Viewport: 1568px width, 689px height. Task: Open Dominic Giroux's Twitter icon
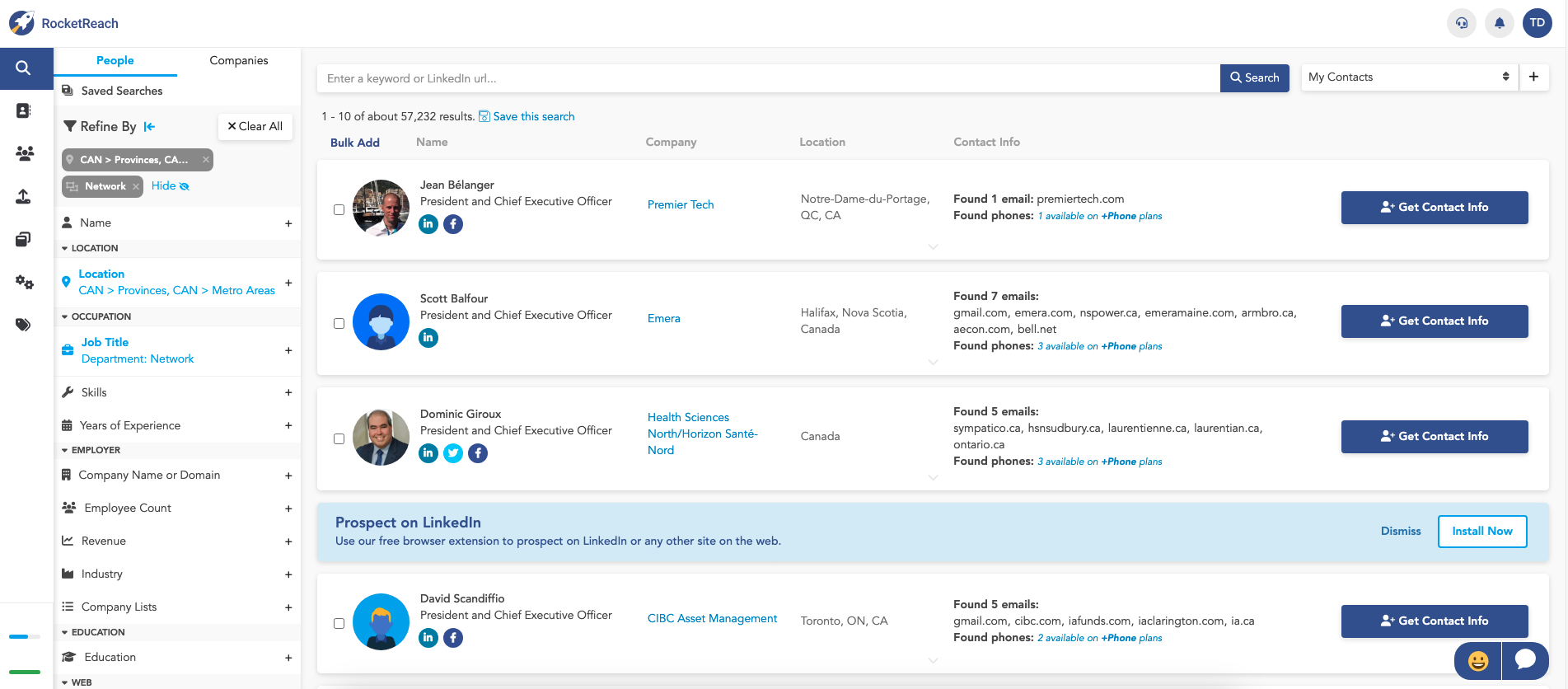453,453
